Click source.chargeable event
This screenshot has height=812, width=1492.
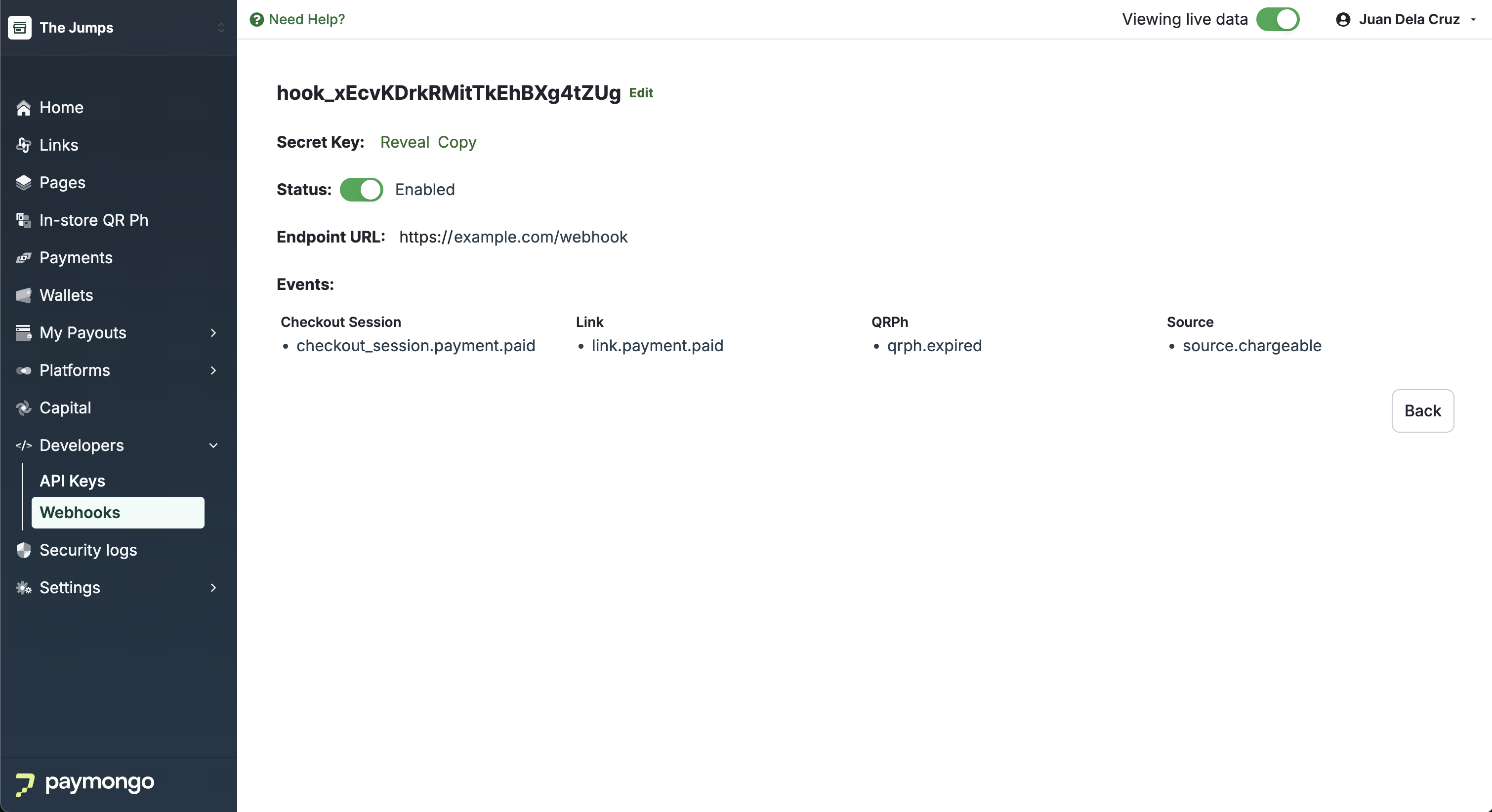click(x=1251, y=346)
